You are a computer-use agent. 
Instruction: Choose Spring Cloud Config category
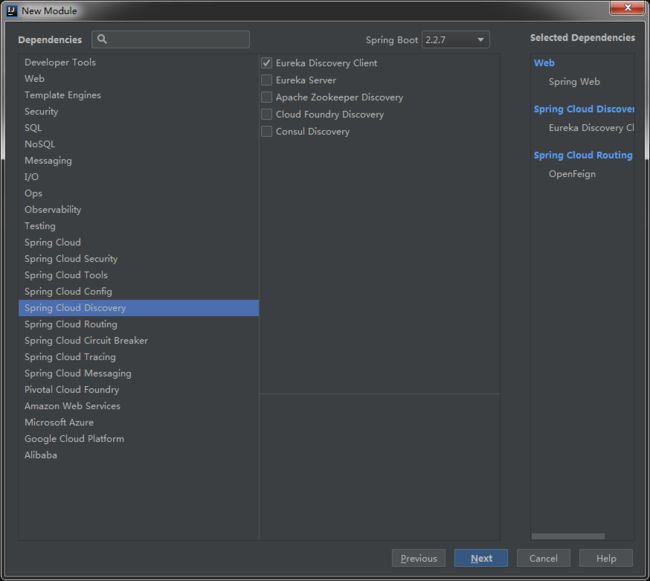pyautogui.click(x=138, y=291)
